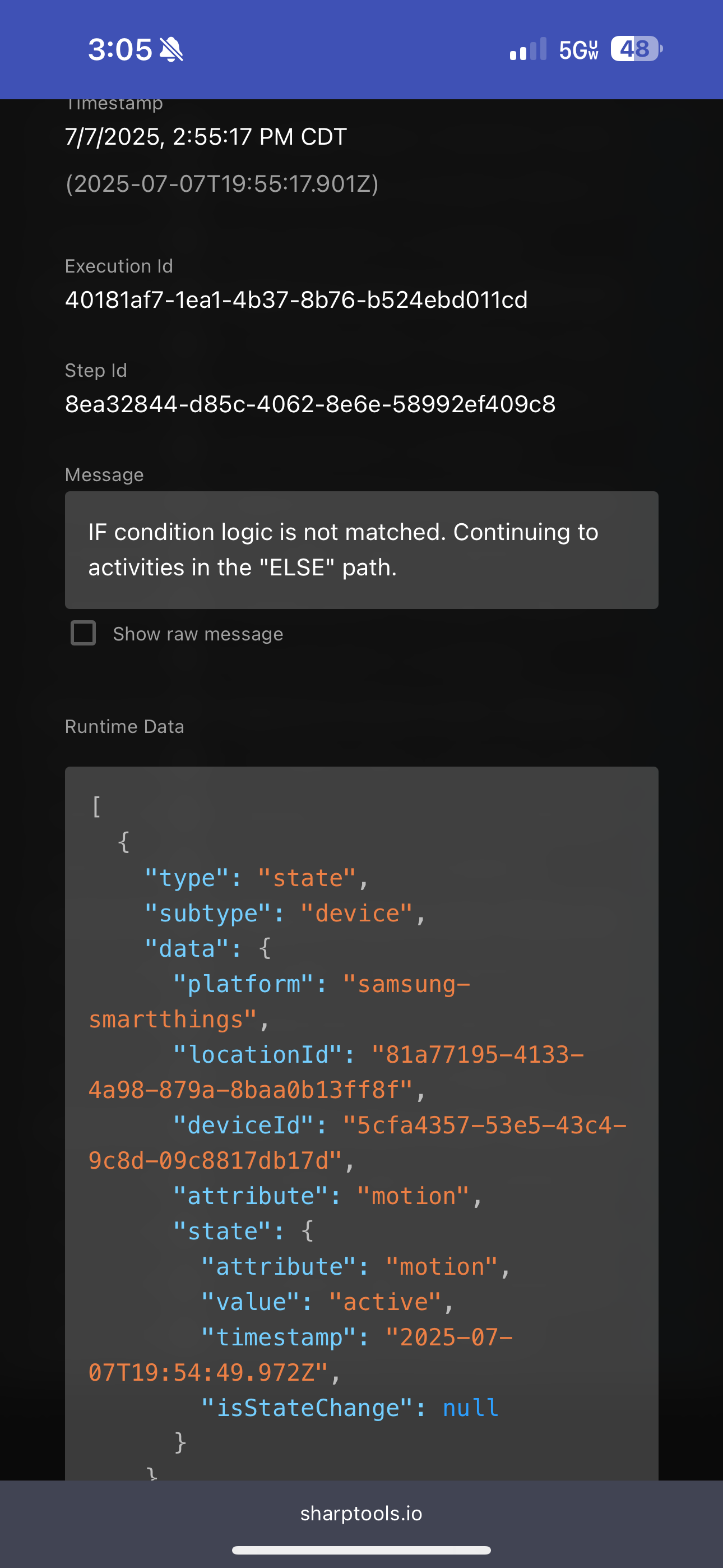This screenshot has width=723, height=1568.
Task: Click the ISO timestamp in parentheses
Action: point(222,183)
